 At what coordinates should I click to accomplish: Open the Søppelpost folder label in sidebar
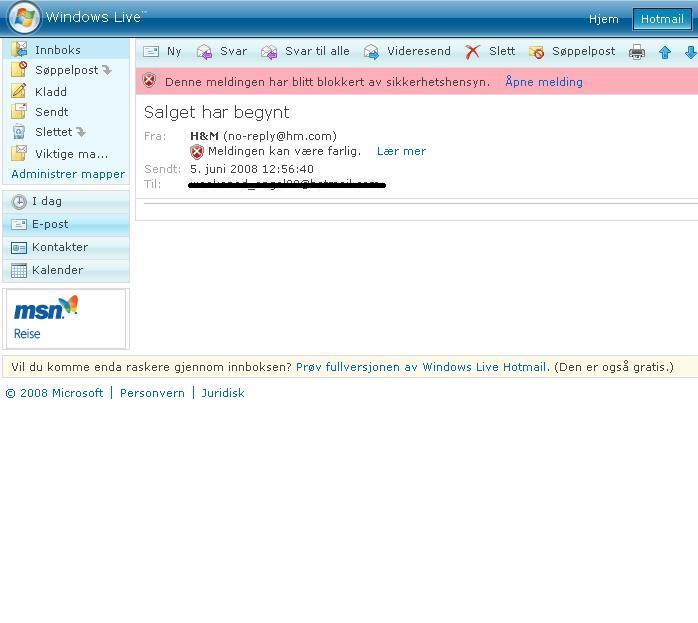(67, 70)
